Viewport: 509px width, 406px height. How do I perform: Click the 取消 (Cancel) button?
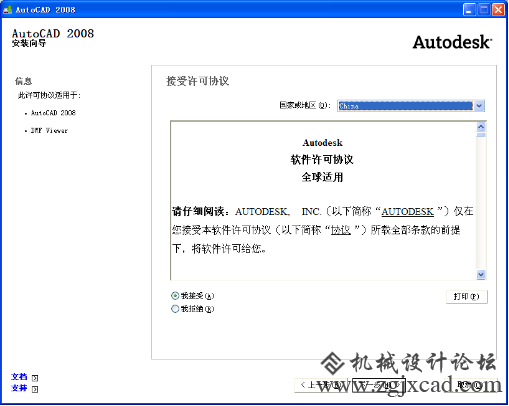coord(470,385)
